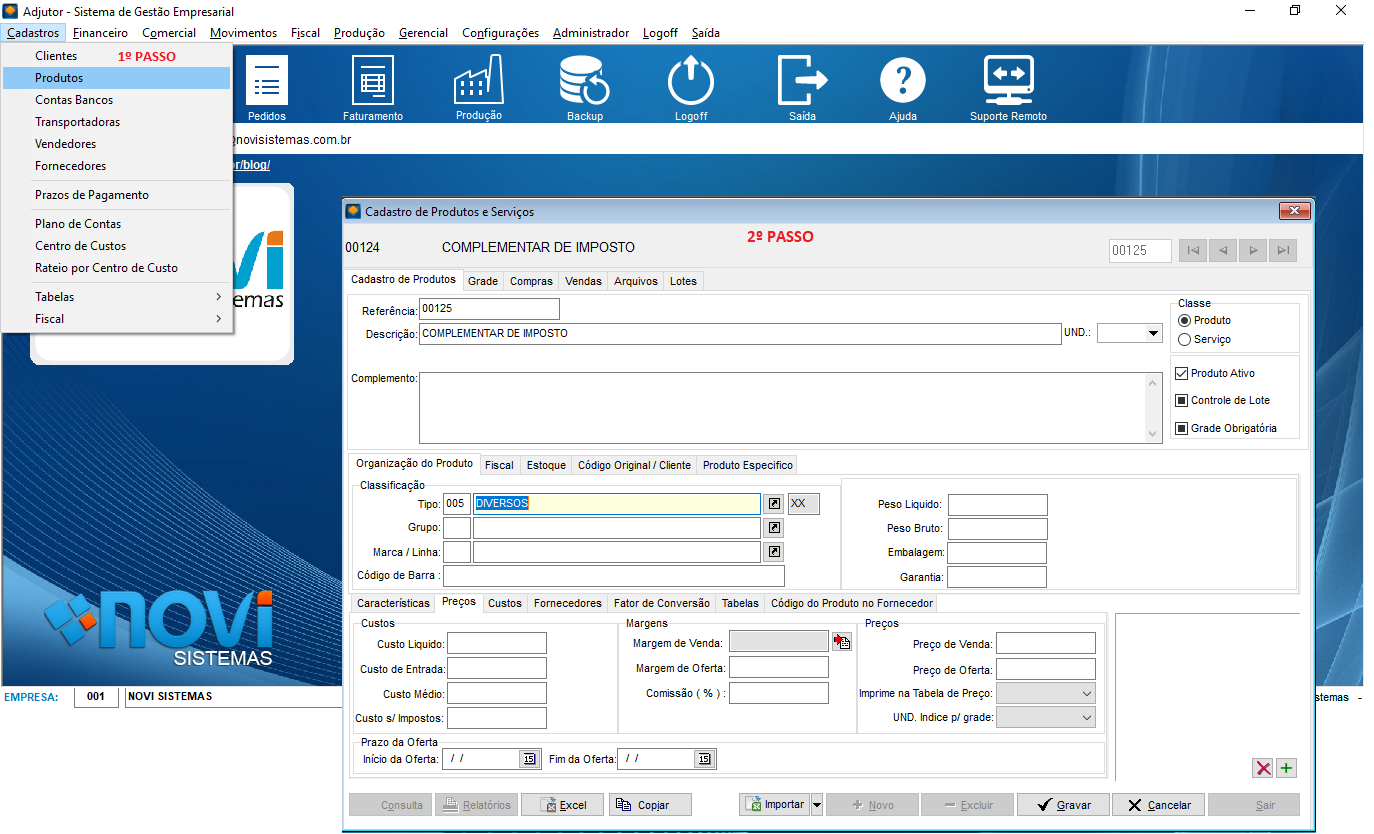Open lookup icon next to Grupo field
The width and height of the screenshot is (1374, 834).
(774, 528)
